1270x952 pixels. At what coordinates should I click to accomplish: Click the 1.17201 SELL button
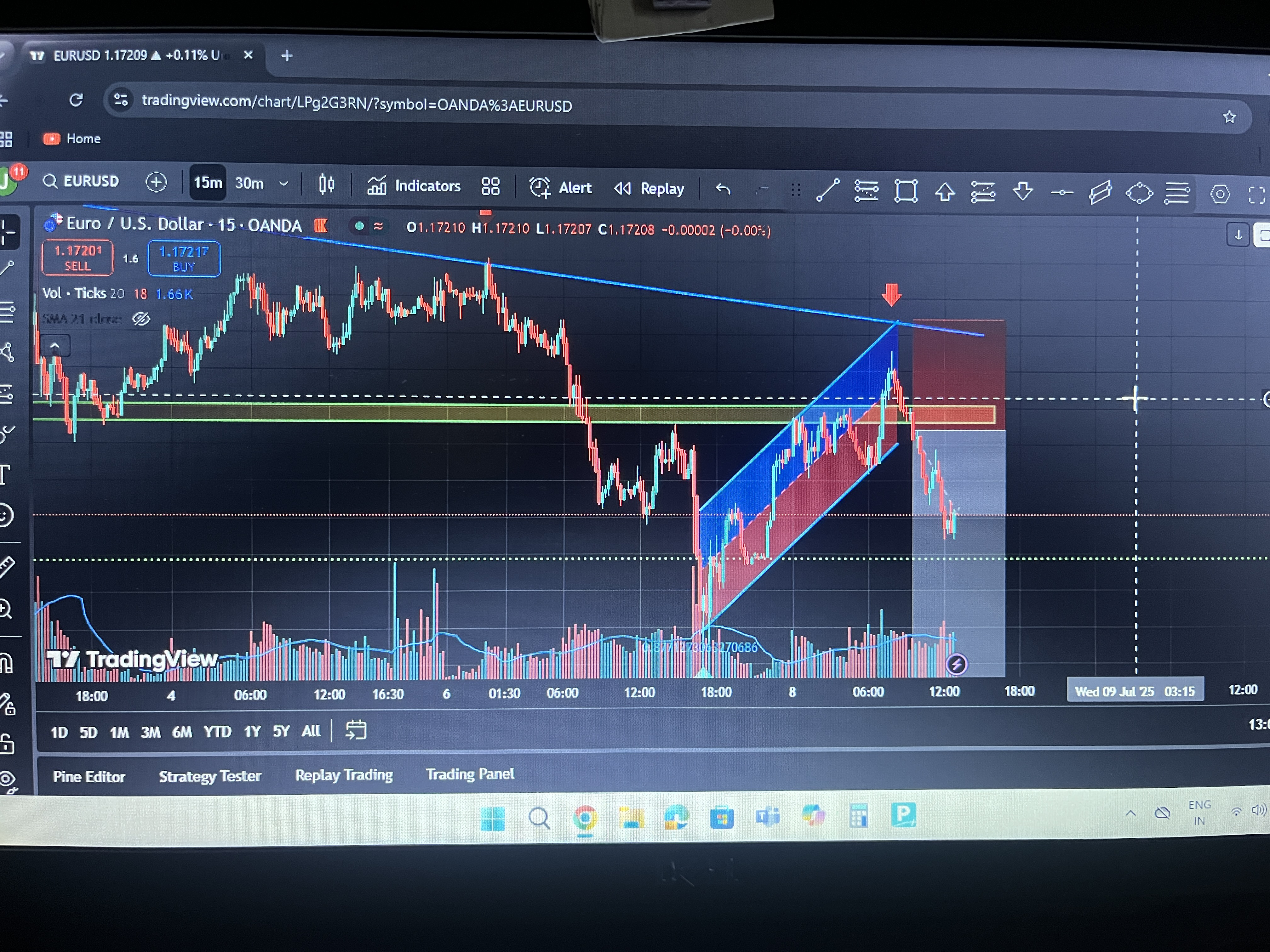tap(77, 258)
